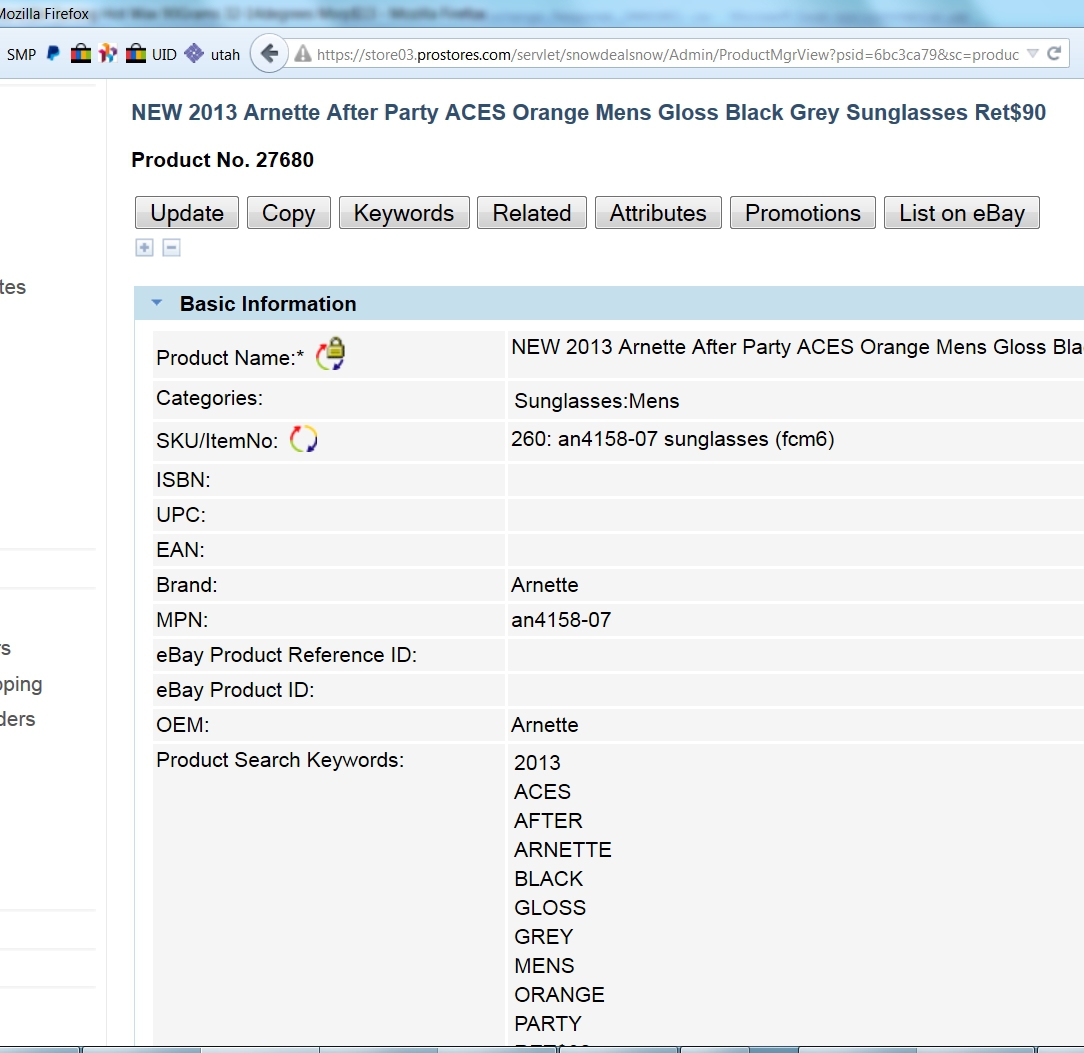Open the Related products button
The width and height of the screenshot is (1084, 1053).
532,213
